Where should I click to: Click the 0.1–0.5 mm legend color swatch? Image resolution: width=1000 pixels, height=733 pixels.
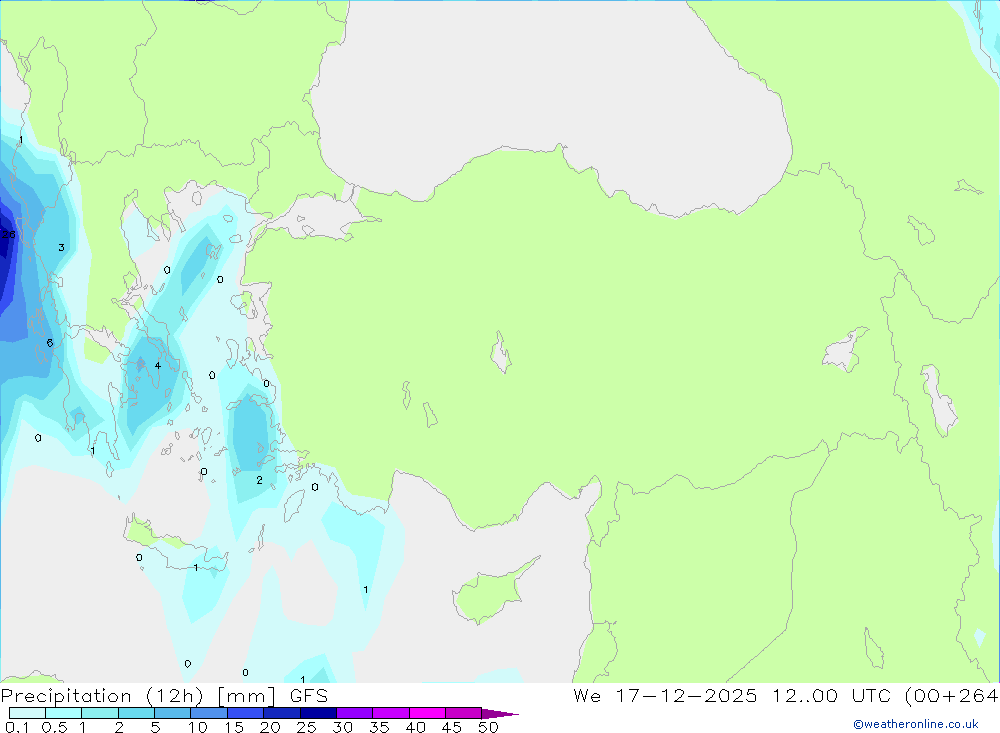(27, 713)
